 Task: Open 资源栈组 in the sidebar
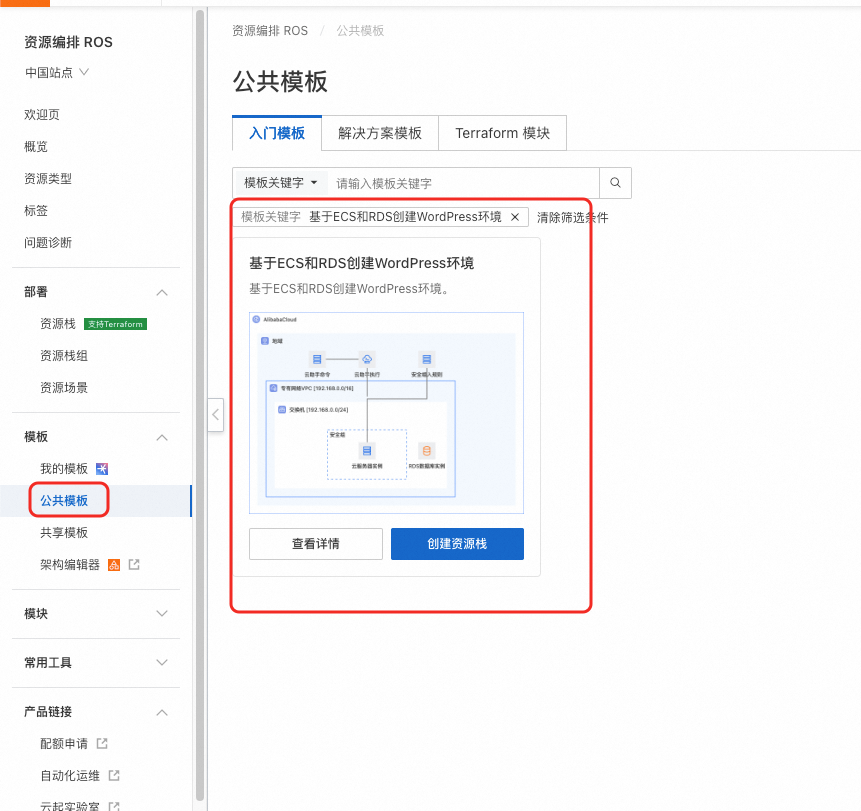tap(64, 356)
